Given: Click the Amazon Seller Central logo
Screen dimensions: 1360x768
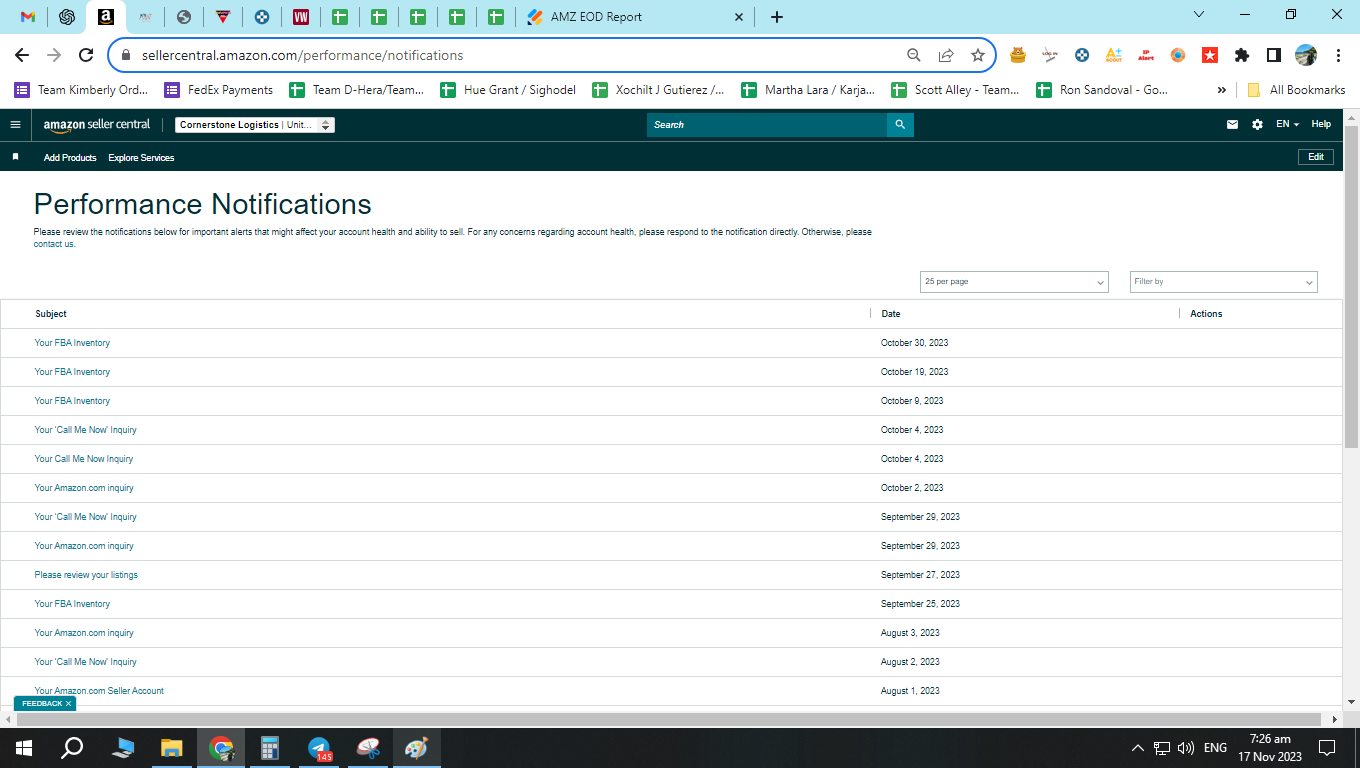Looking at the screenshot, I should pos(97,125).
